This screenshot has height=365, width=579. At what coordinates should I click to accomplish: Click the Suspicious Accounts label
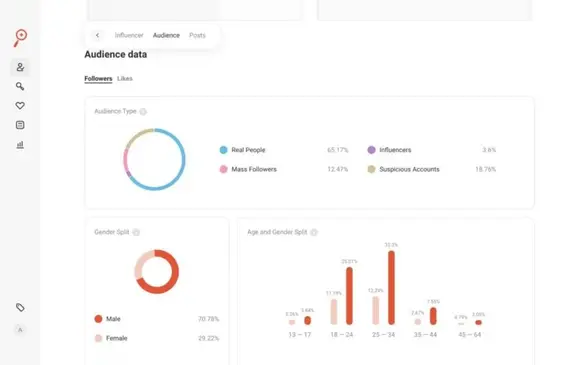point(410,169)
